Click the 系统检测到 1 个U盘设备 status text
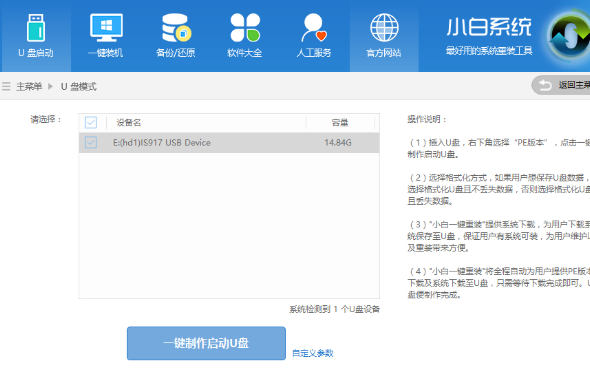 point(335,309)
